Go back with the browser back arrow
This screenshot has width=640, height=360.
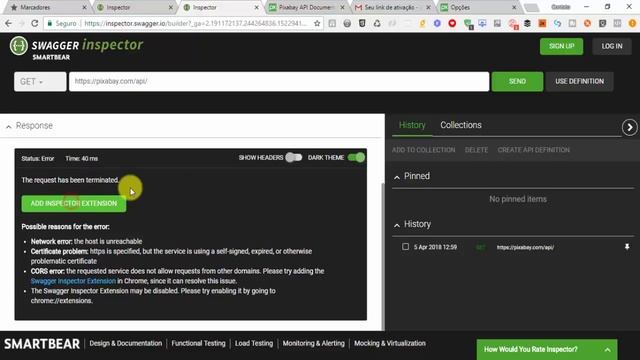click(8, 23)
